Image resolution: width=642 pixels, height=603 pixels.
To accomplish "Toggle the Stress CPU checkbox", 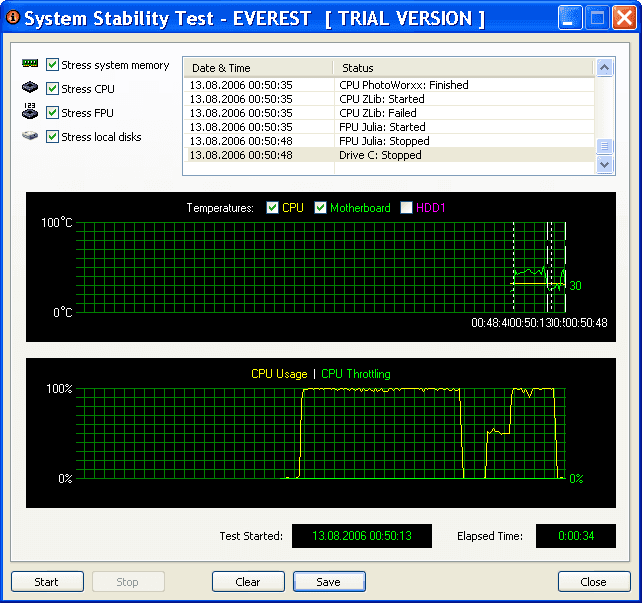I will point(52,88).
